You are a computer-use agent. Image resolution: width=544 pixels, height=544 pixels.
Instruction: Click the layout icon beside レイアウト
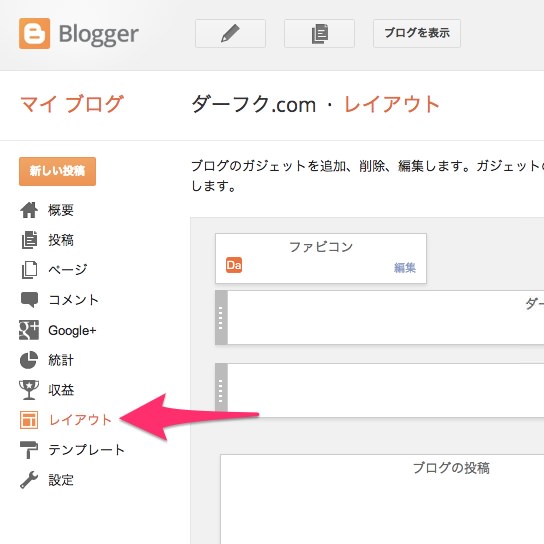coord(29,420)
